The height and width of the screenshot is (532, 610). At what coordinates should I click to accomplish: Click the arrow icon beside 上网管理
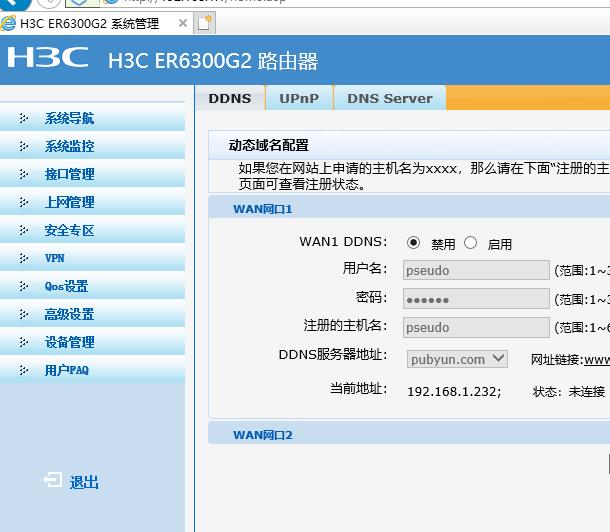24,202
